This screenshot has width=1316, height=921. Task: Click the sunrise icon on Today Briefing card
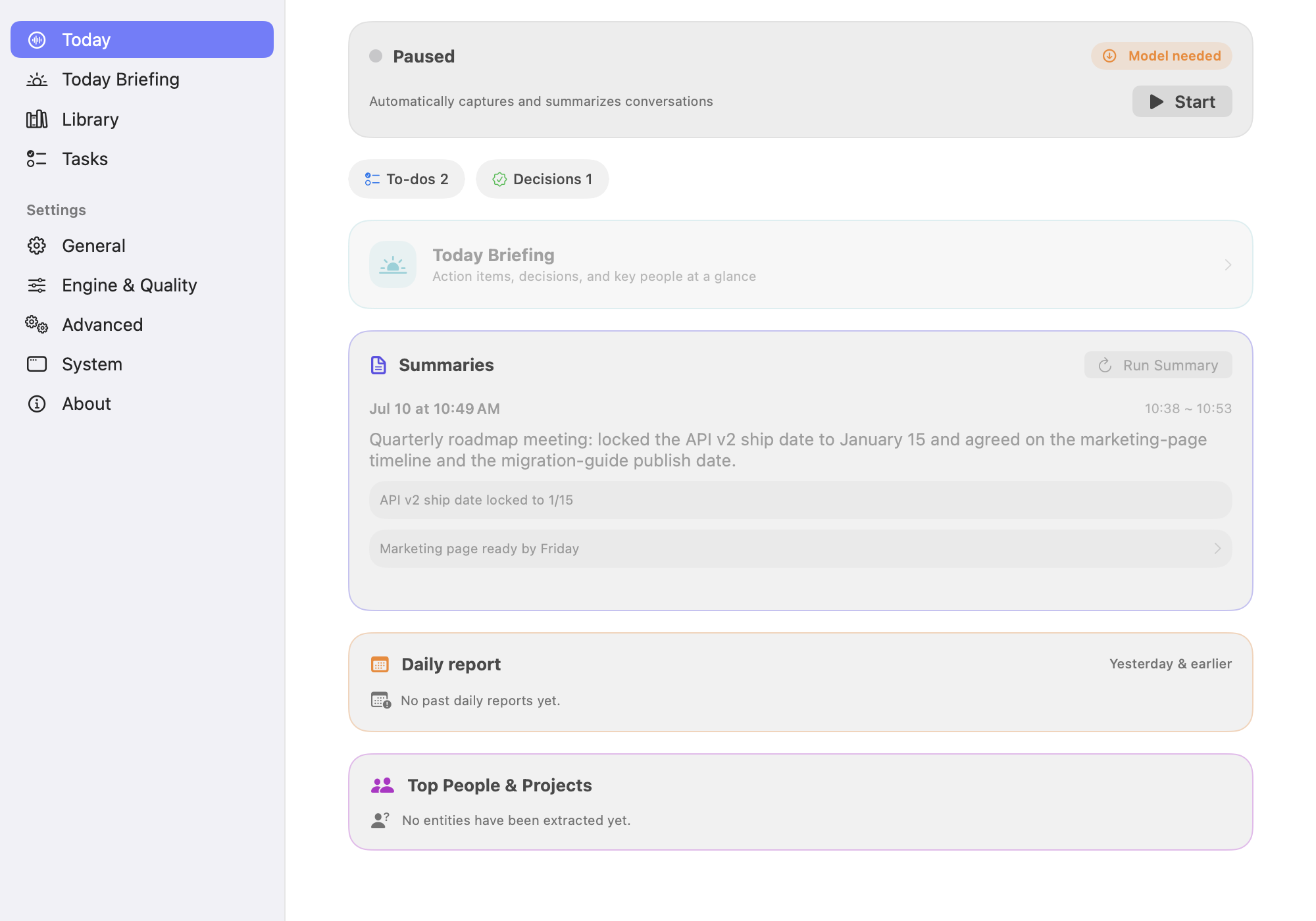(x=393, y=264)
